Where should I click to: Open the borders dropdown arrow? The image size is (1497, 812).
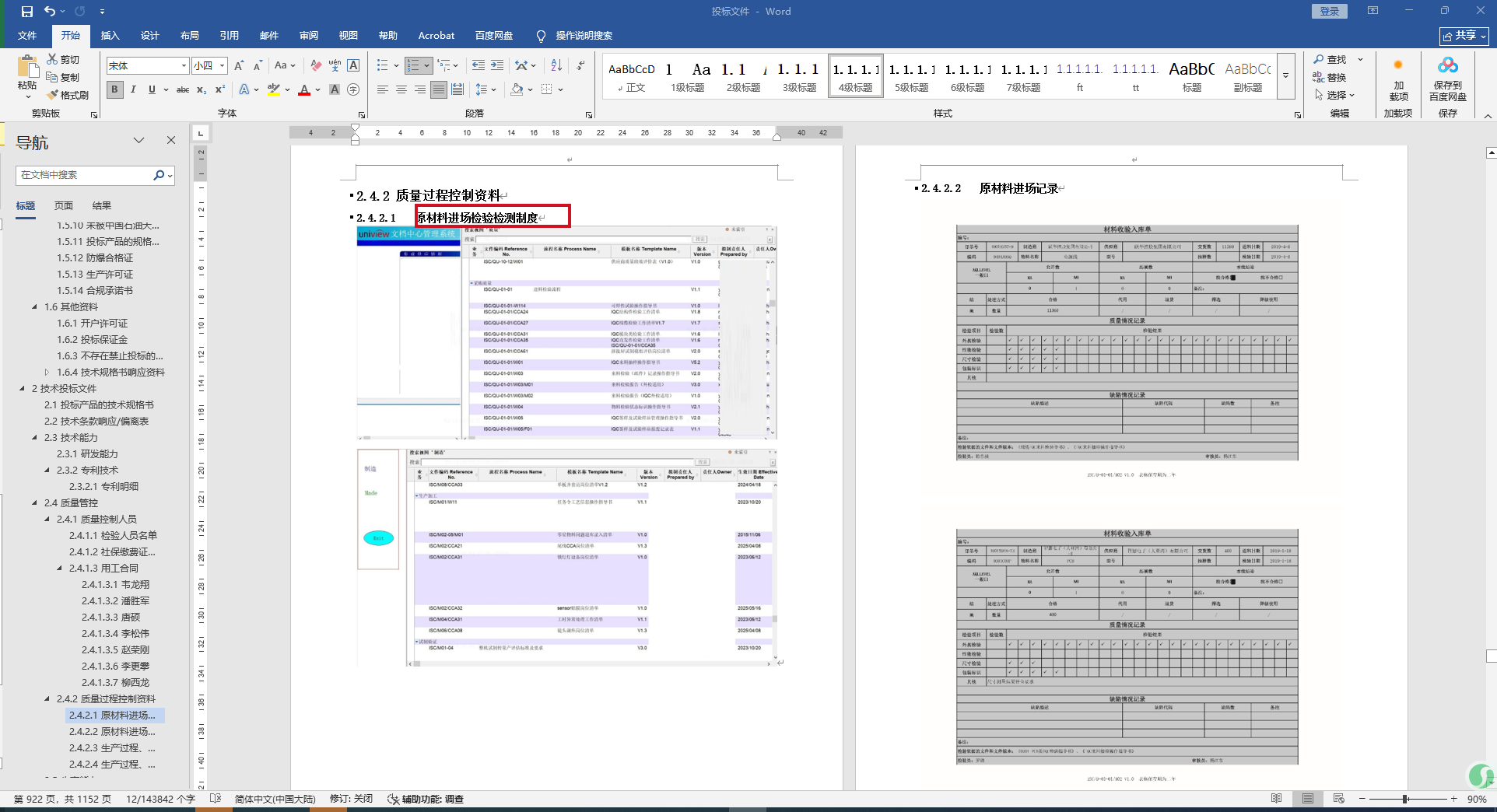point(560,89)
